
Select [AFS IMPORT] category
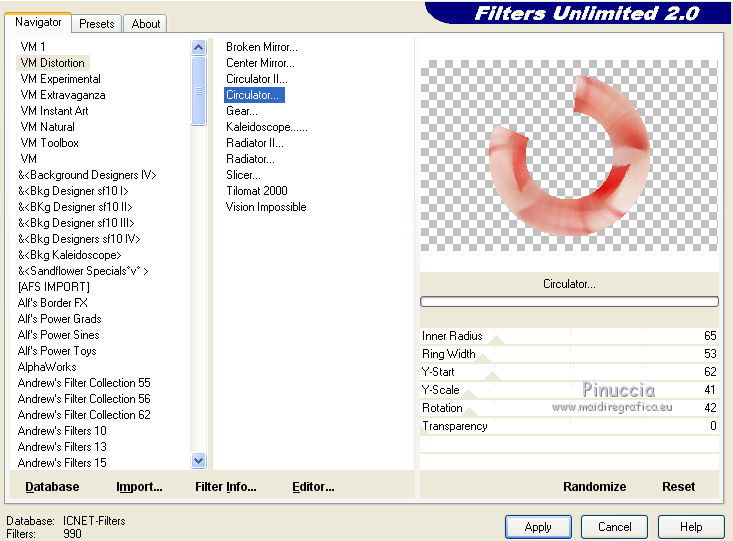(54, 287)
